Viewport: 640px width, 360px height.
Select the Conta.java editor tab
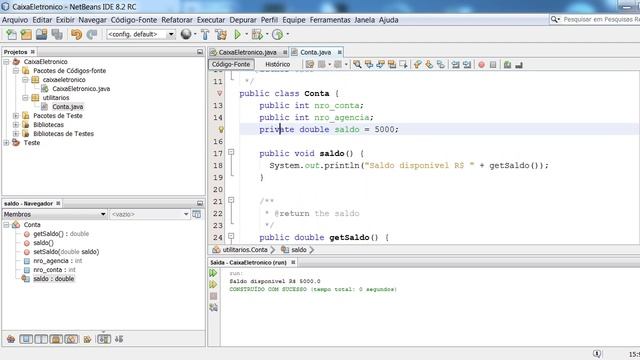point(316,52)
